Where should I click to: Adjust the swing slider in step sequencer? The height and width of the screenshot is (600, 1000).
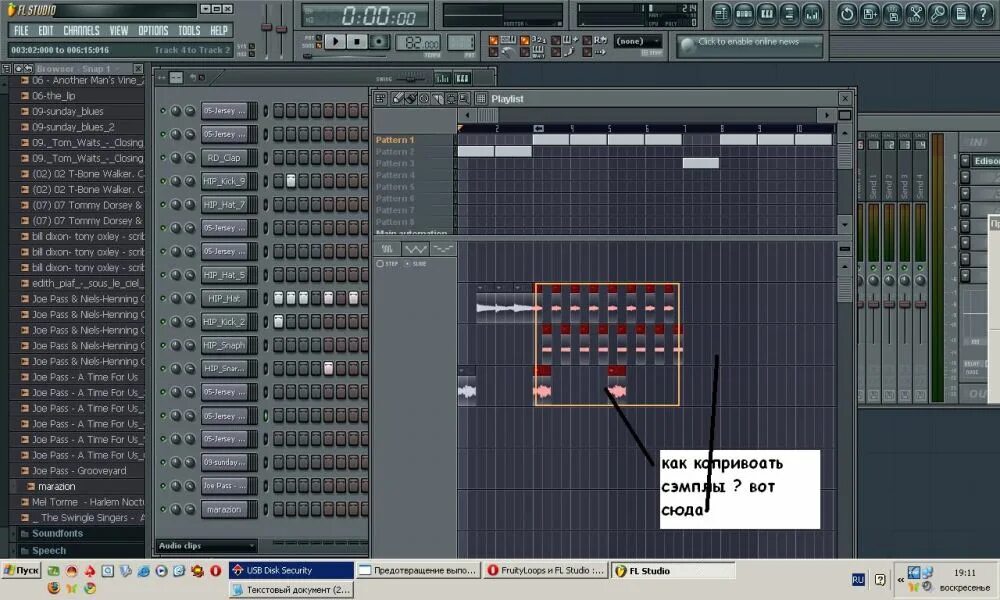coord(409,78)
